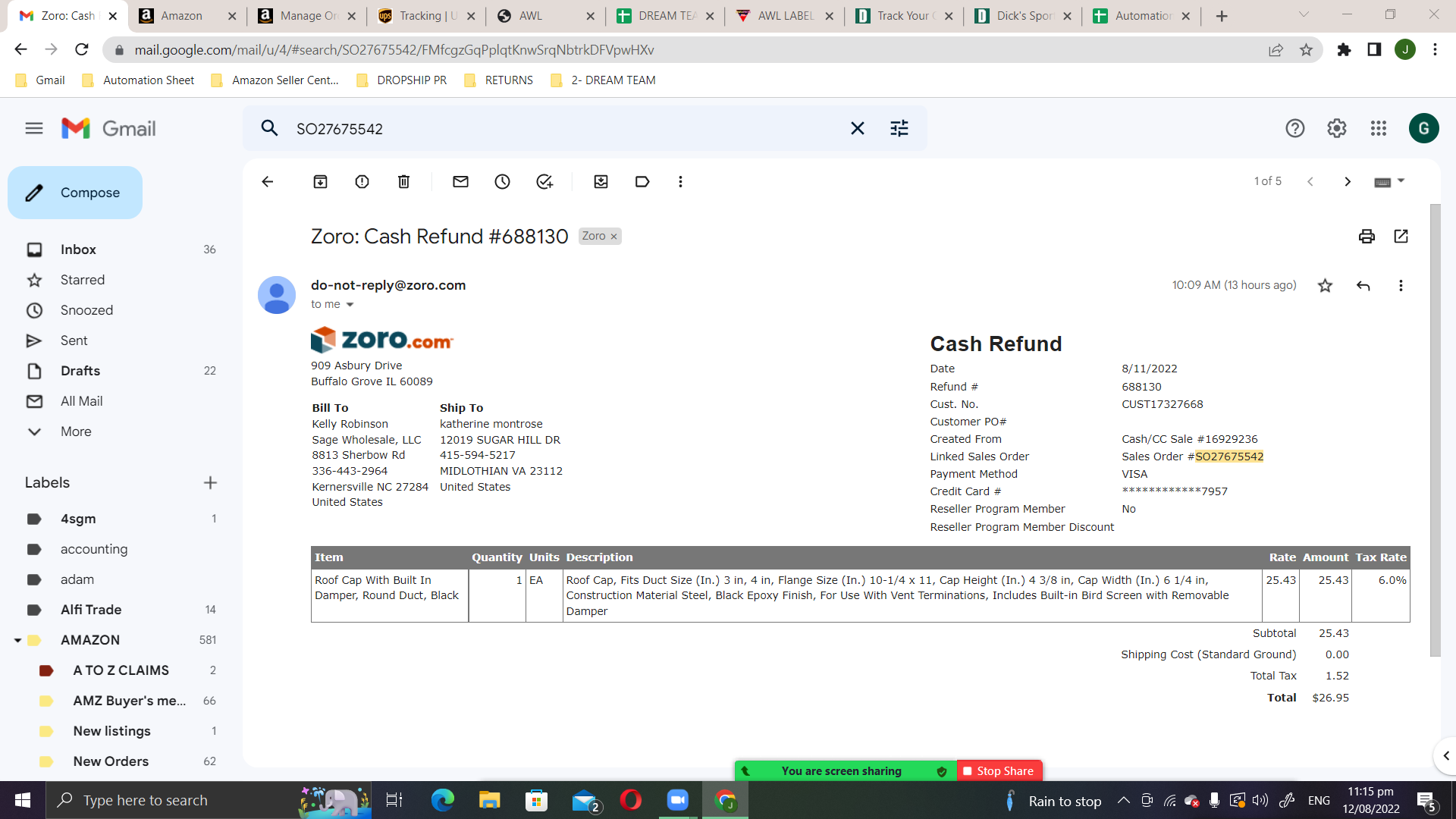Mark the email as unread
The image size is (1456, 819).
pyautogui.click(x=461, y=182)
